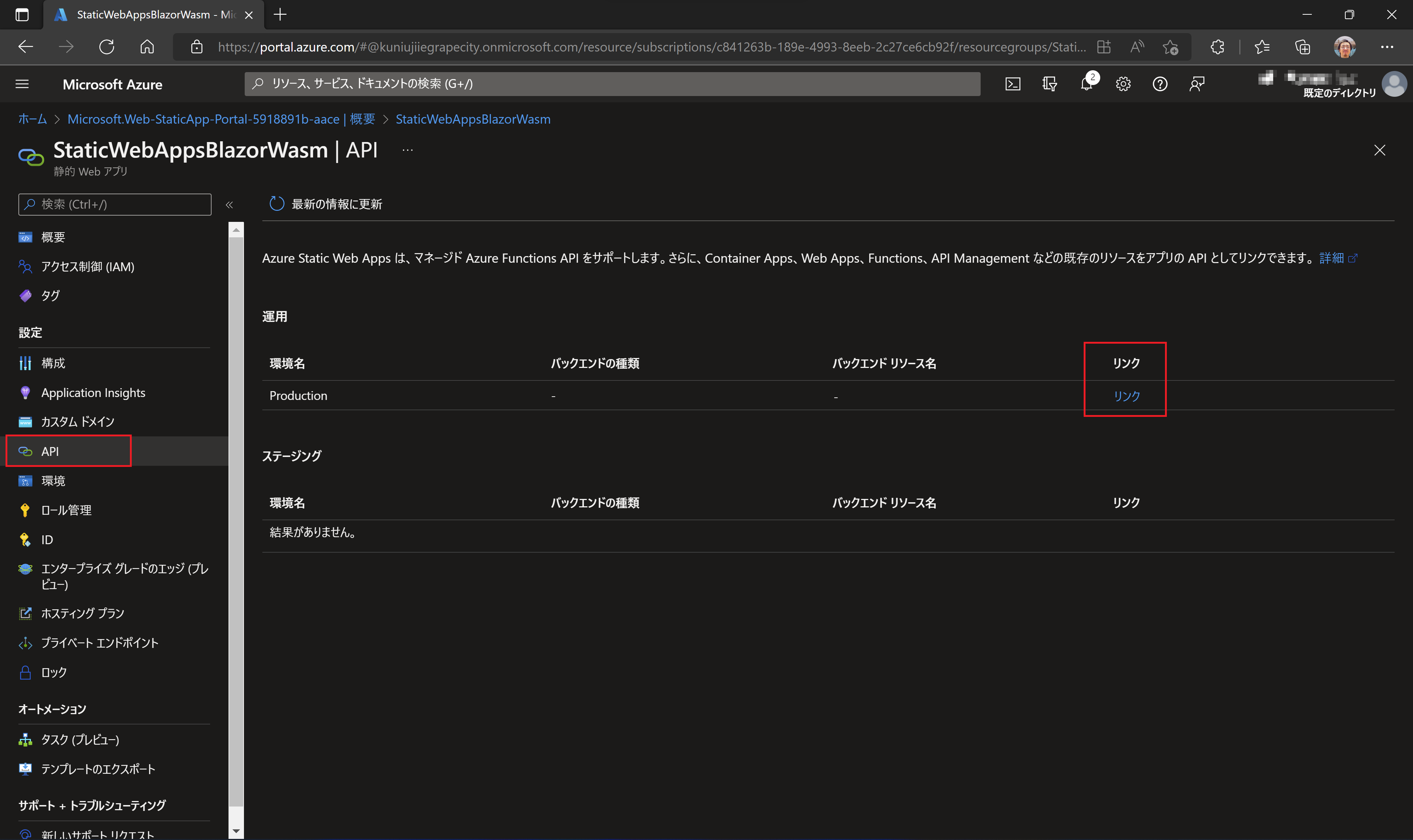Viewport: 1413px width, 840px height.
Task: Click the sidebar scrollbar down arrow
Action: [x=236, y=832]
